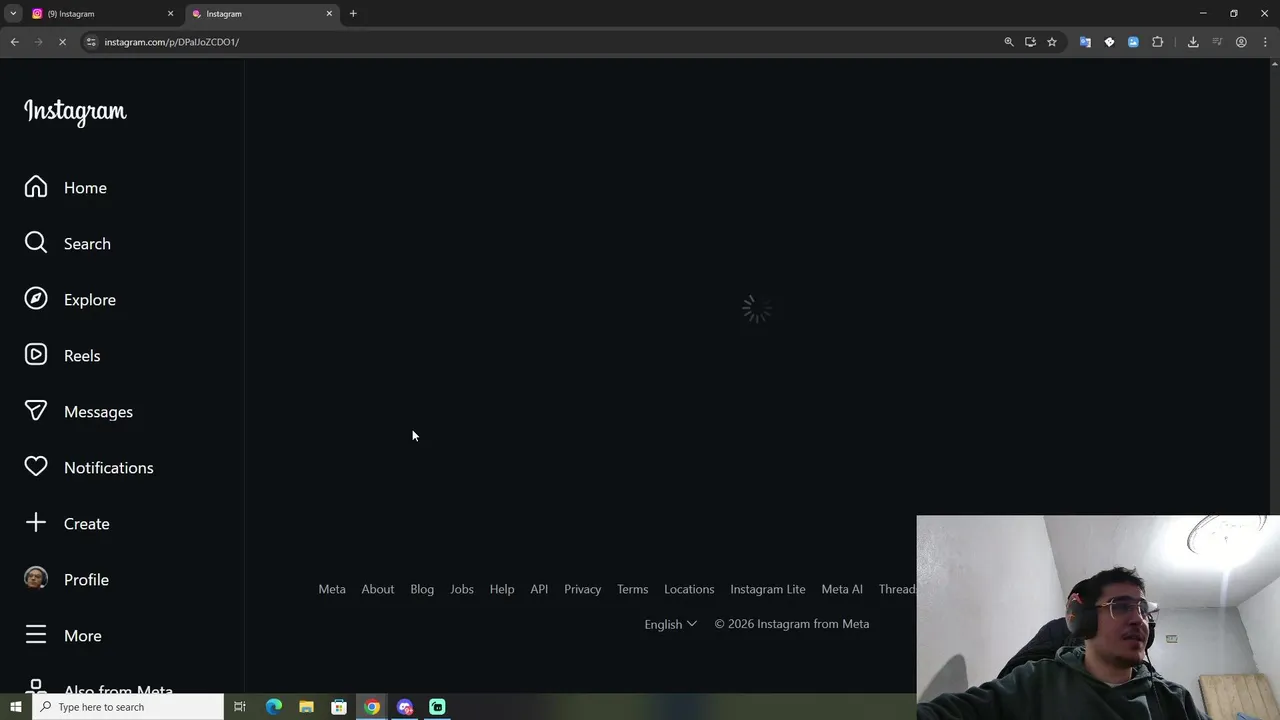Click the Create plus icon
Screen dimensions: 1280x720
pyautogui.click(x=36, y=523)
